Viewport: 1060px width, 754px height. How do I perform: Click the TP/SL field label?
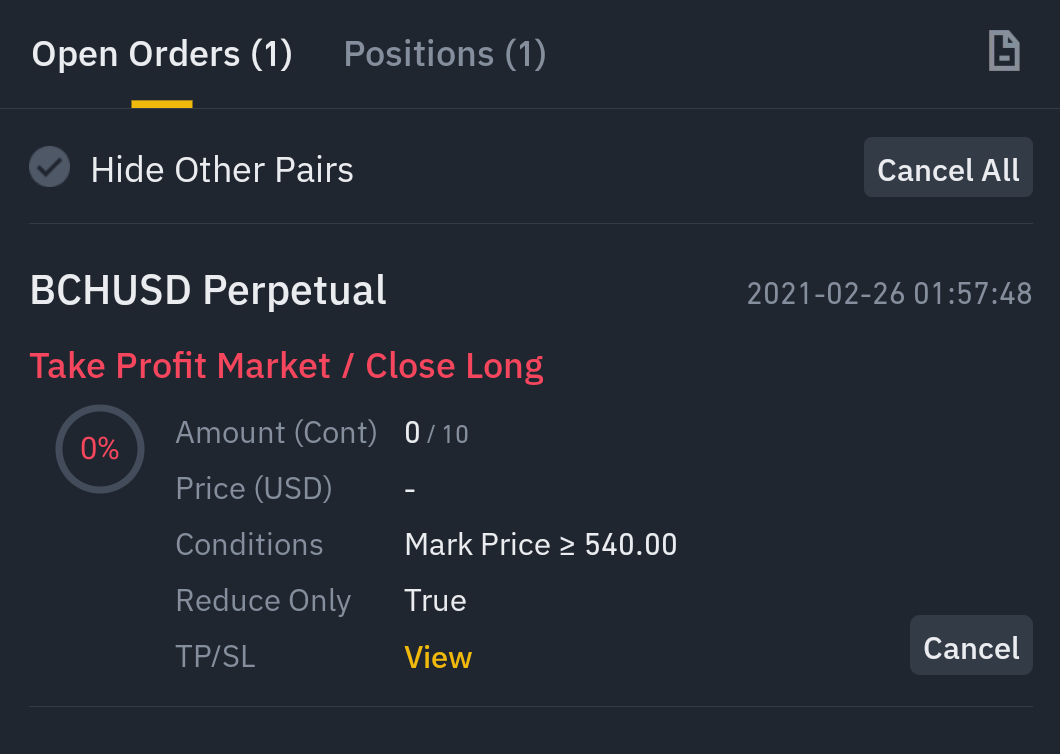[216, 657]
